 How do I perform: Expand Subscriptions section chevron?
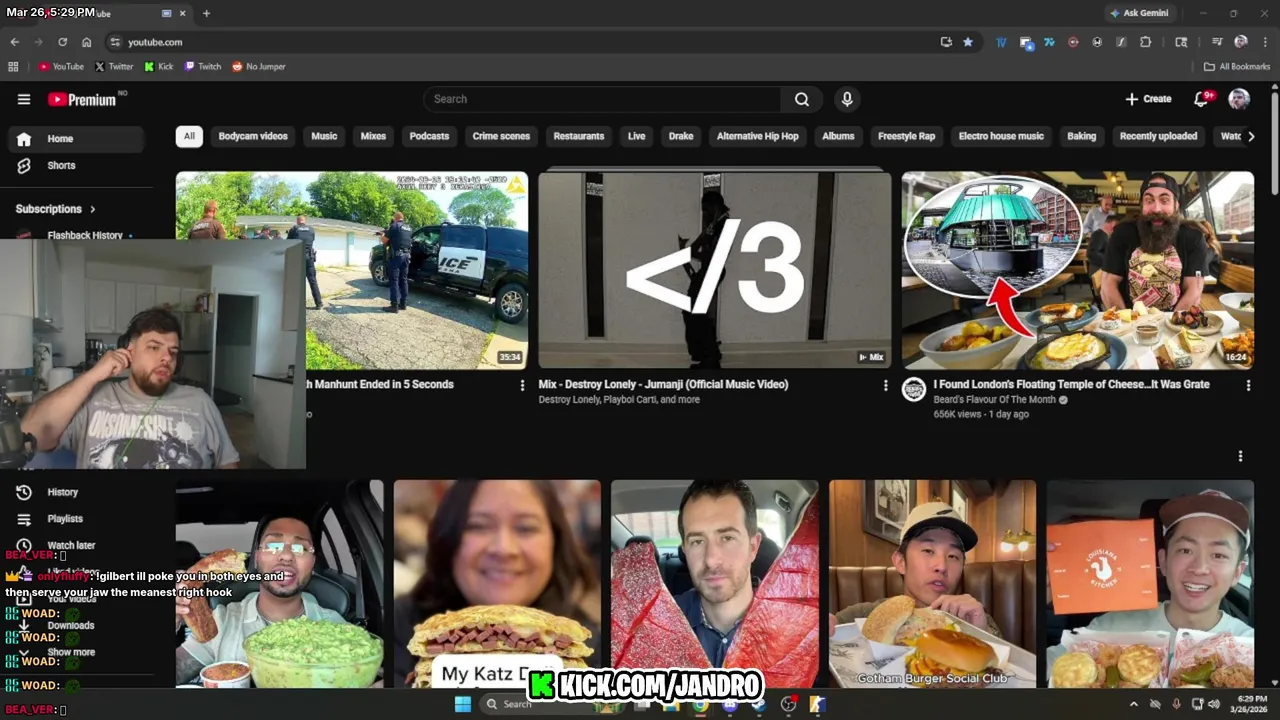click(x=93, y=209)
